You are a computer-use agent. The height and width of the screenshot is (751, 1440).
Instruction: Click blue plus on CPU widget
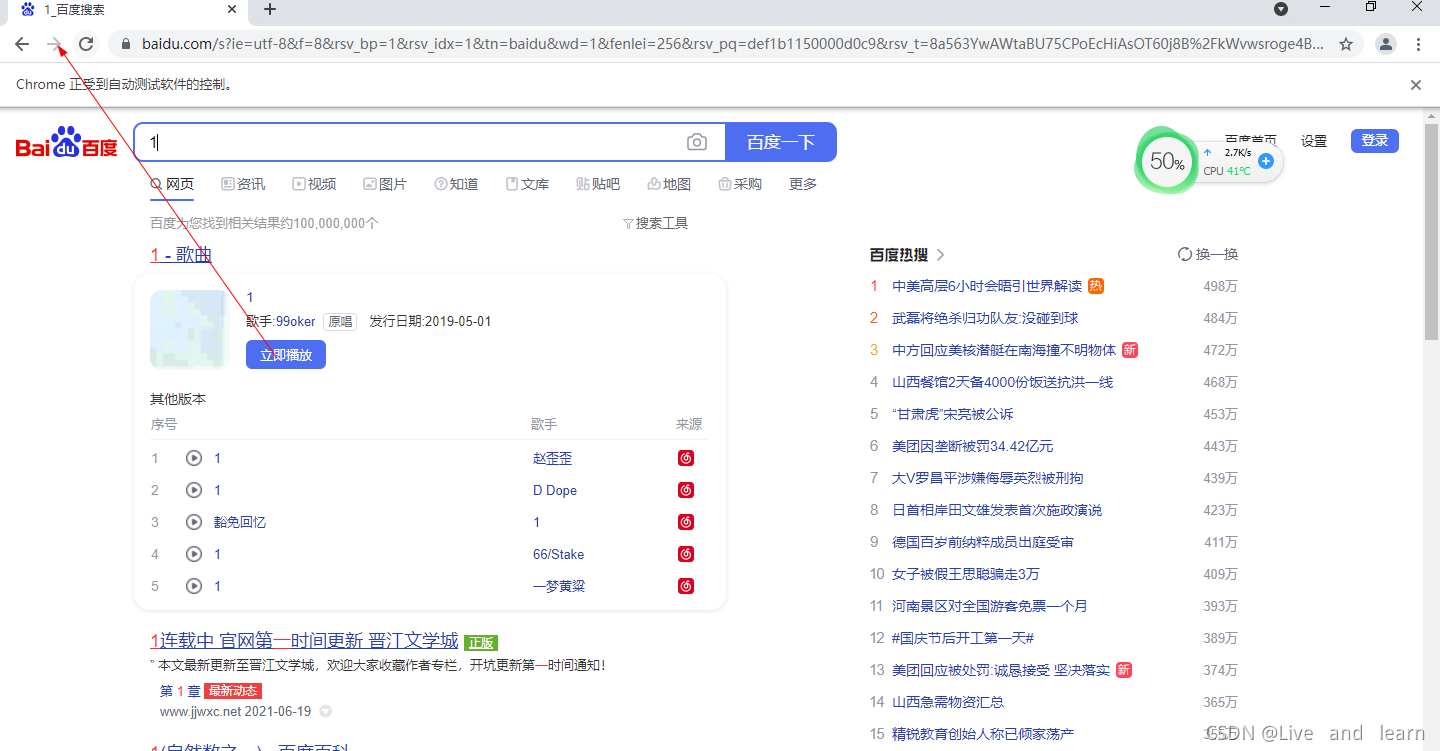tap(1266, 160)
